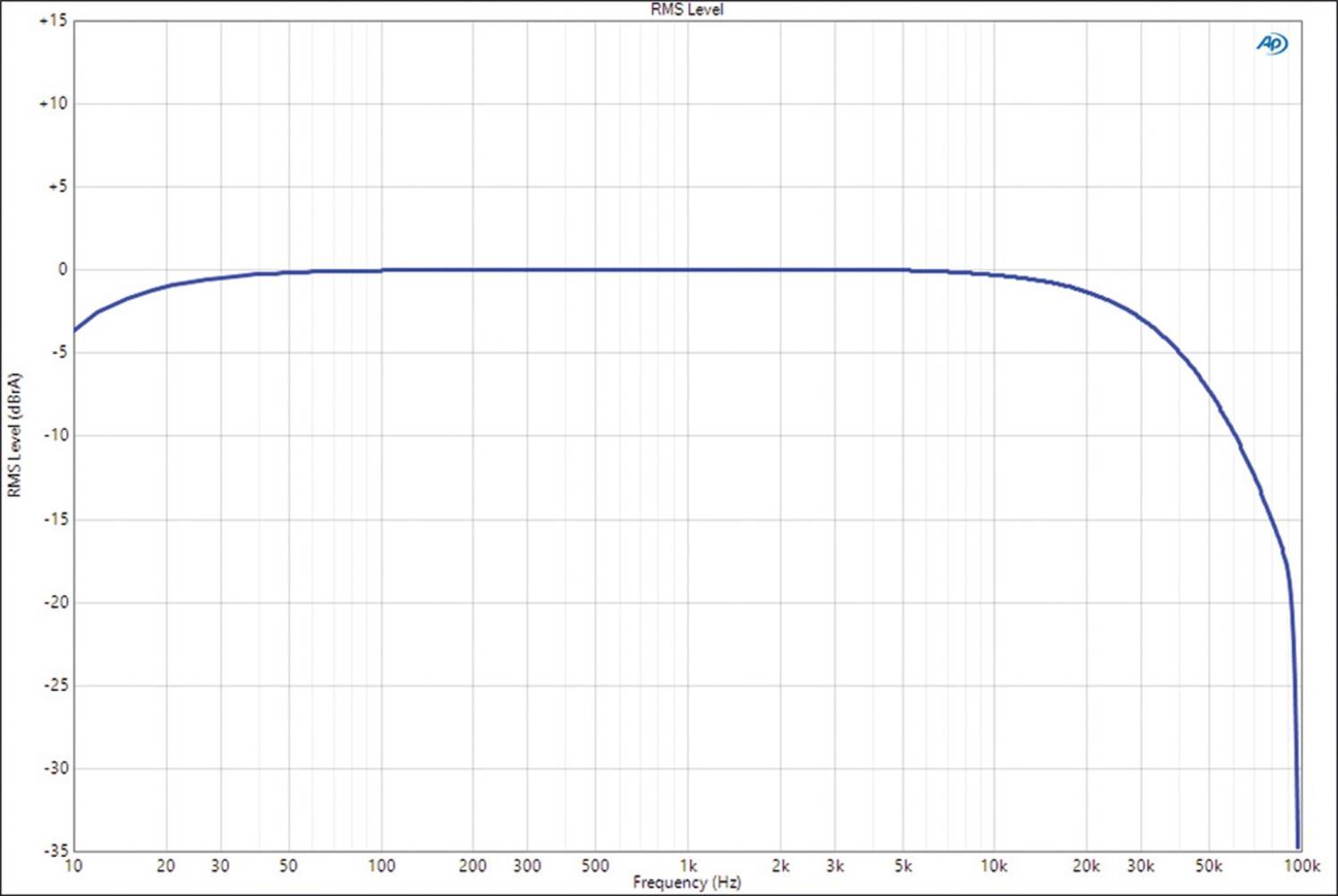
Task: Click the 500 Hz tick label
Action: [x=595, y=866]
